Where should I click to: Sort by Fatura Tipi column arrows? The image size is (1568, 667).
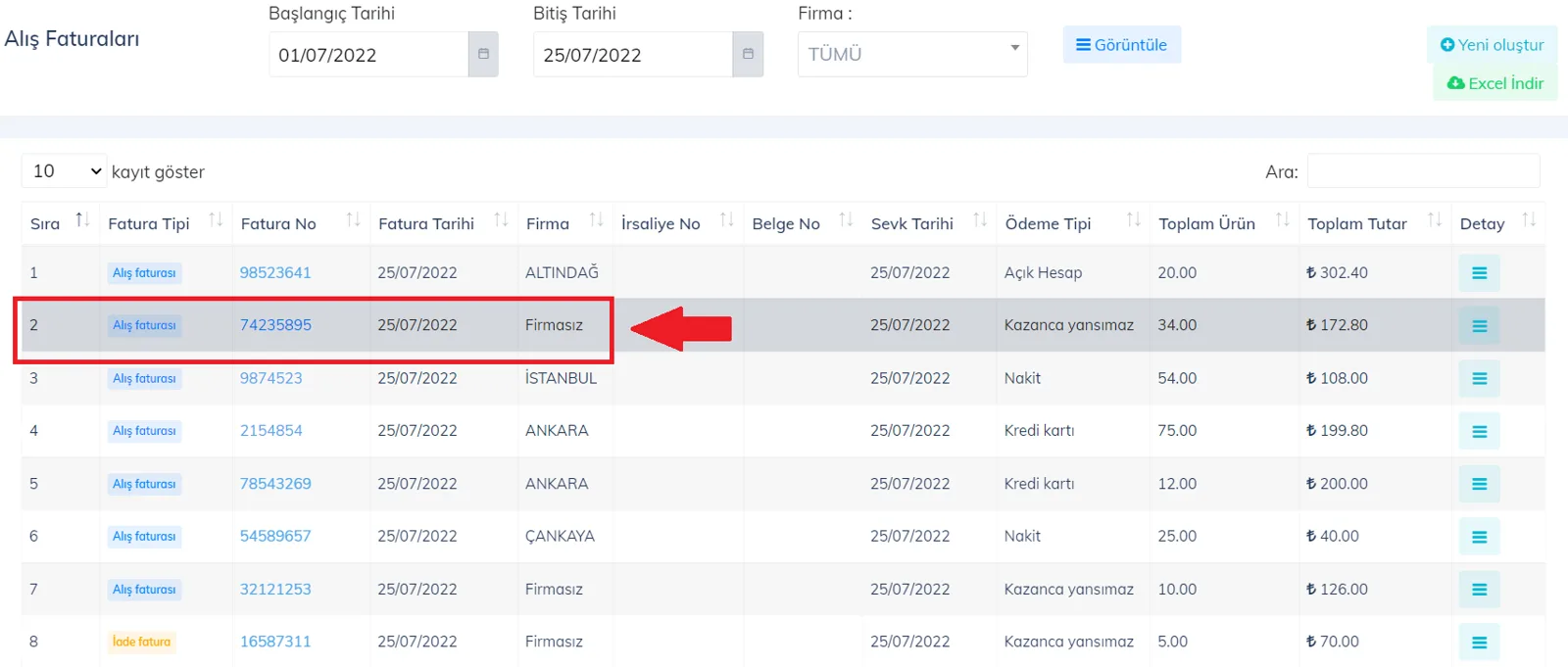coord(216,220)
